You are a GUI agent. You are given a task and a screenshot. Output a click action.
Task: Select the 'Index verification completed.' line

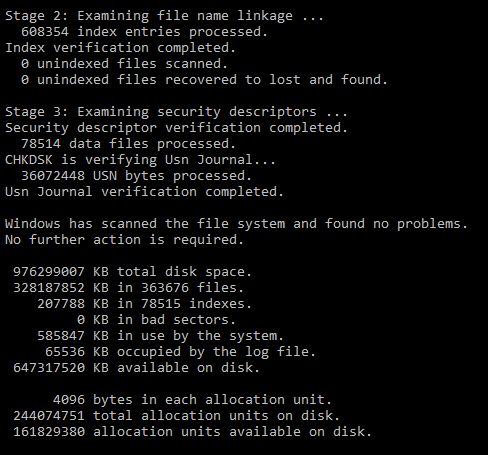tap(121, 48)
